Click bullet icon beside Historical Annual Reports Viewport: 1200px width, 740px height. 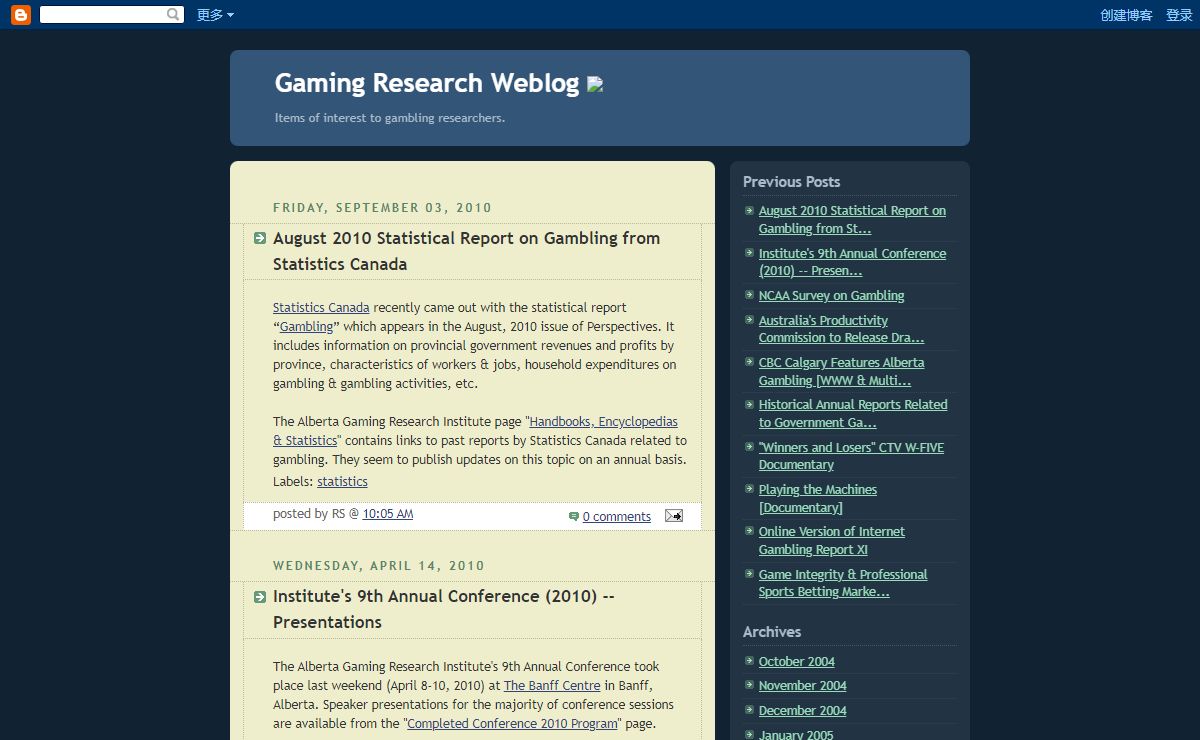point(749,404)
